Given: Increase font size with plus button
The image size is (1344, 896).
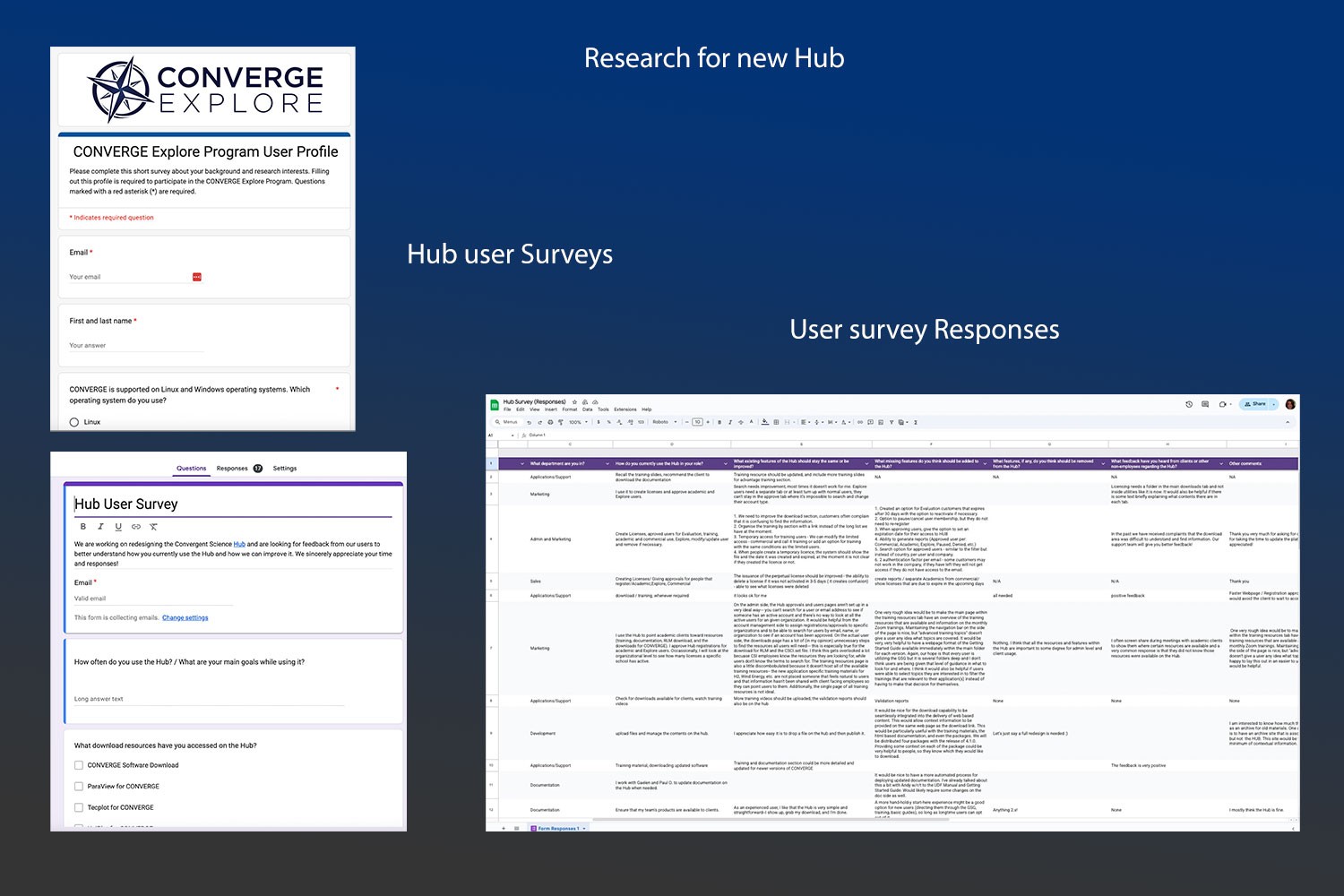Looking at the screenshot, I should (708, 422).
